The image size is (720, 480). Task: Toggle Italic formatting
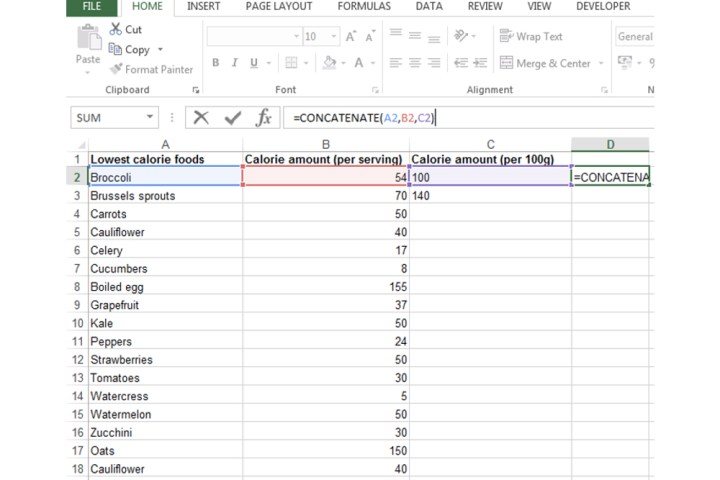pos(235,62)
